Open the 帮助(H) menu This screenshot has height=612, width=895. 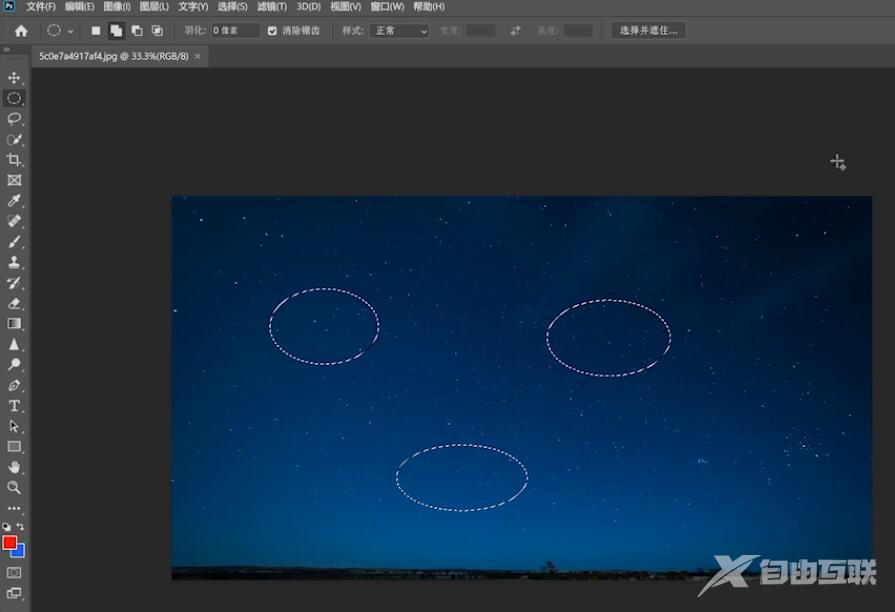coord(429,7)
